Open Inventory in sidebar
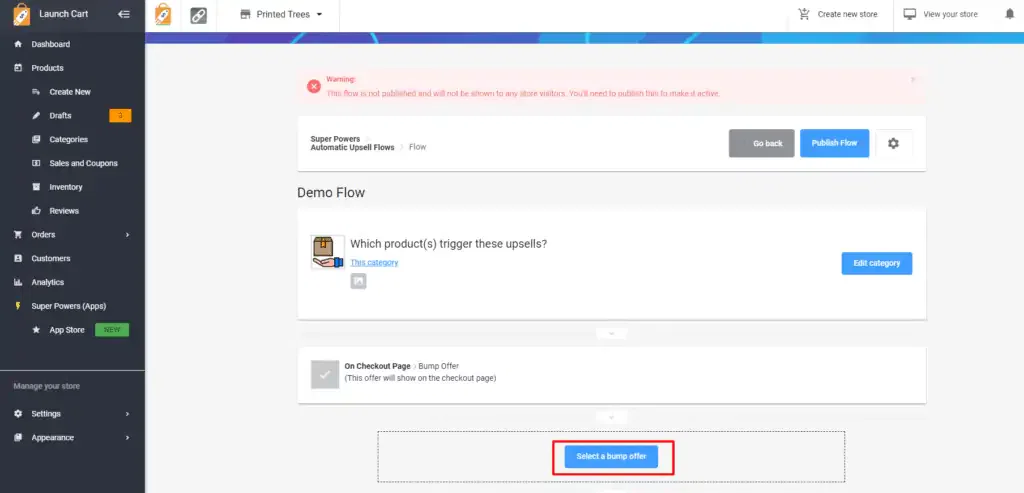 click(66, 187)
